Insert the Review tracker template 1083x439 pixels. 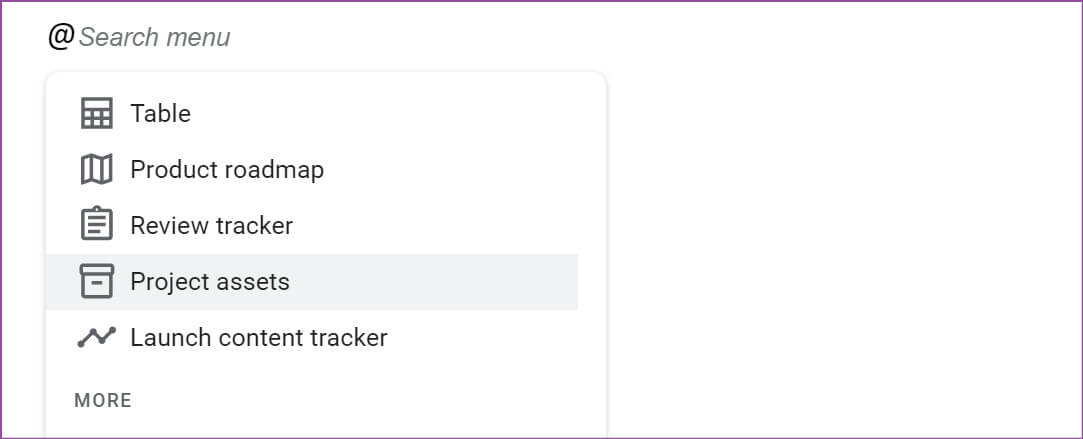pos(312,226)
